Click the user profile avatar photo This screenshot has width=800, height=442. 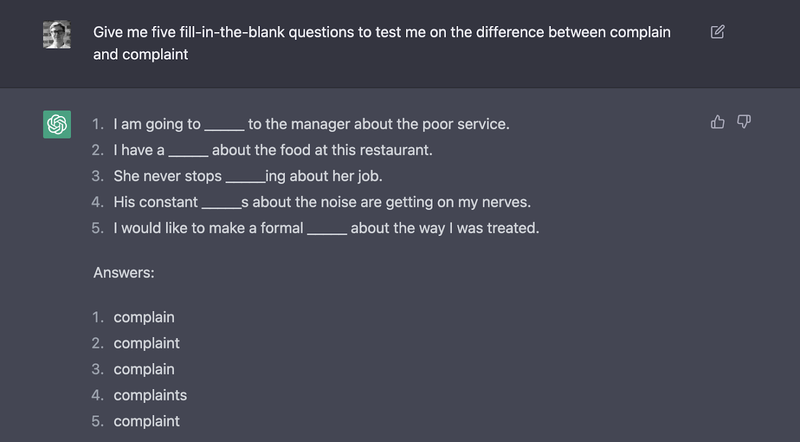[57, 36]
